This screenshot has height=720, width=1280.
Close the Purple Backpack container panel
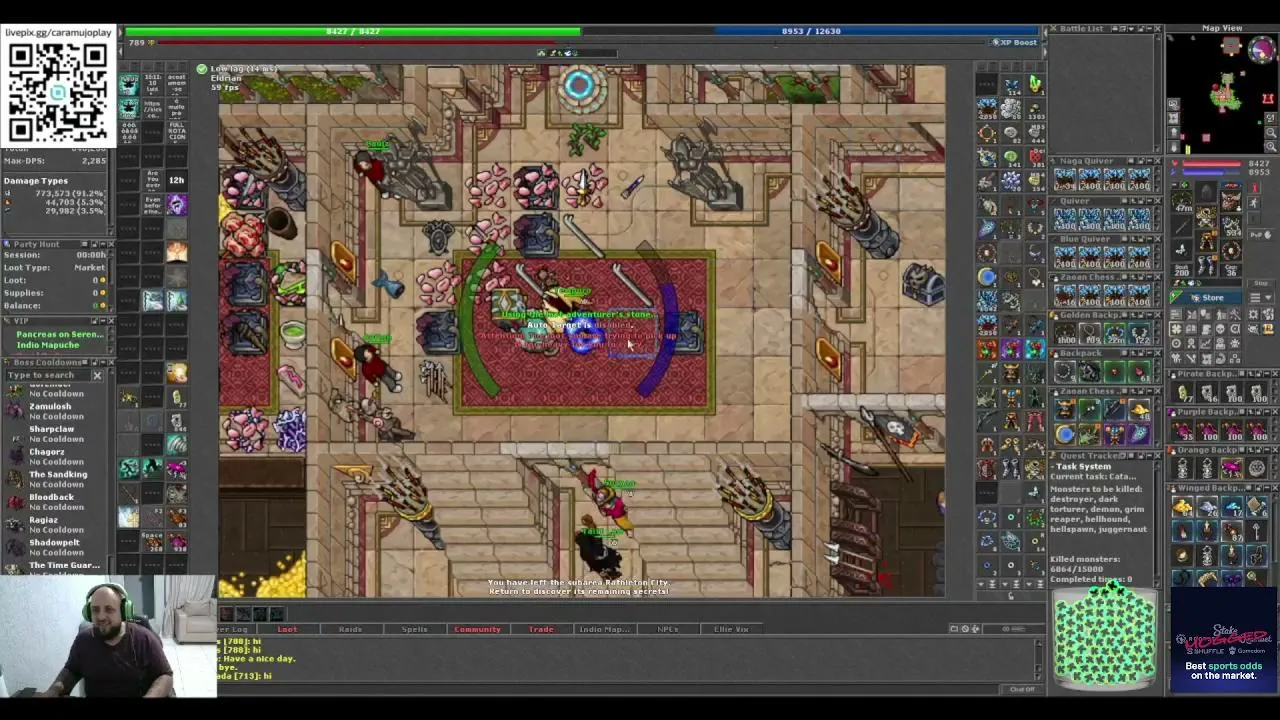1275,411
